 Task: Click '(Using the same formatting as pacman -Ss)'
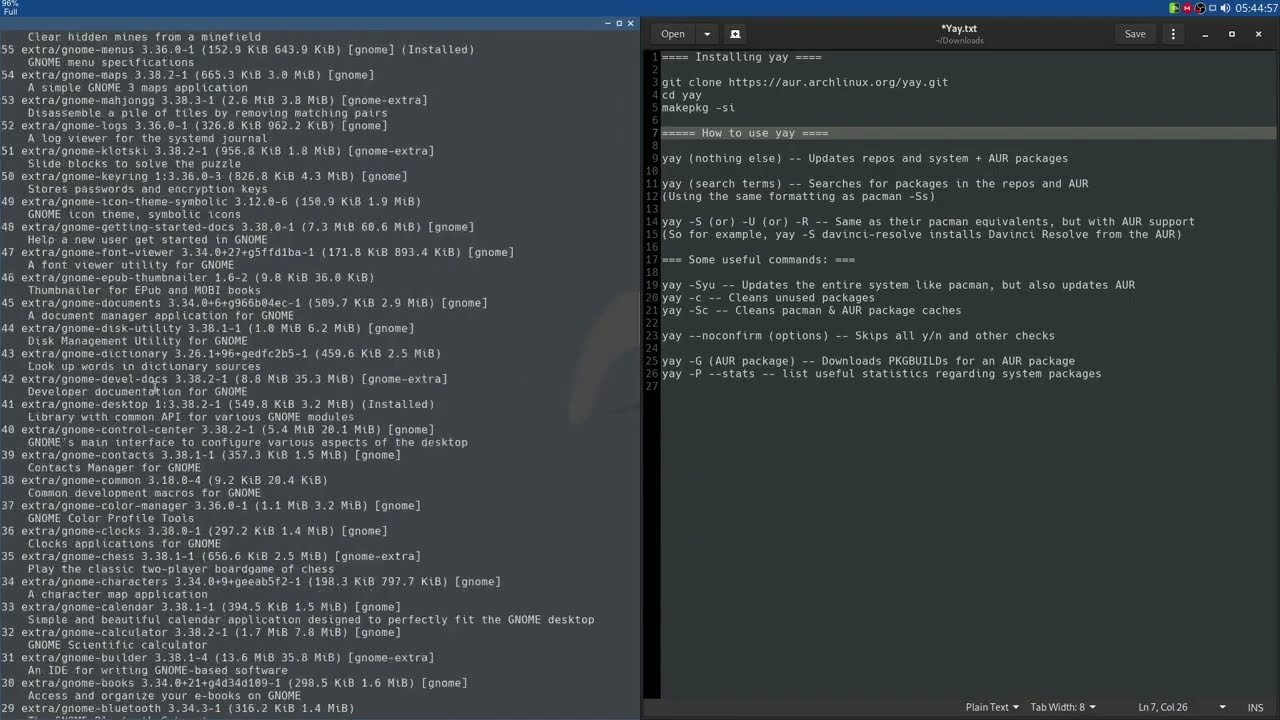[798, 196]
